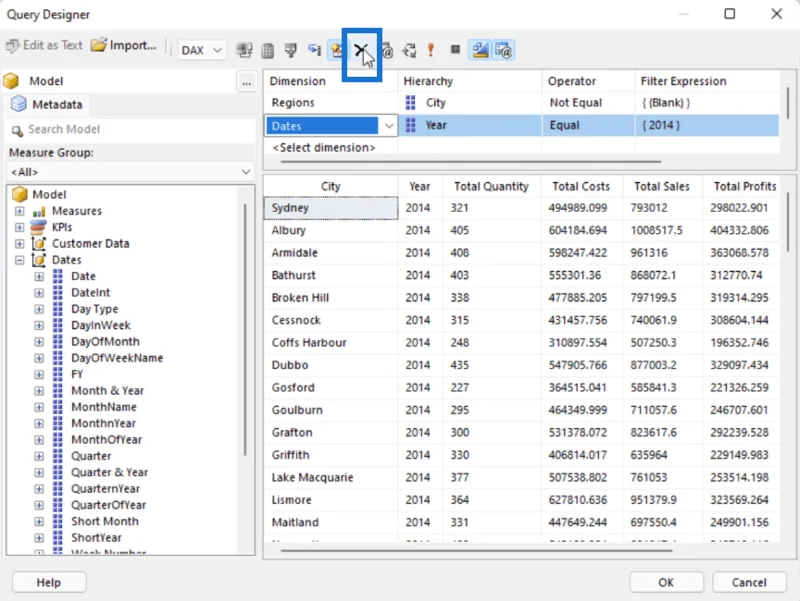Select the Lake Macquarie city cell

(x=331, y=478)
